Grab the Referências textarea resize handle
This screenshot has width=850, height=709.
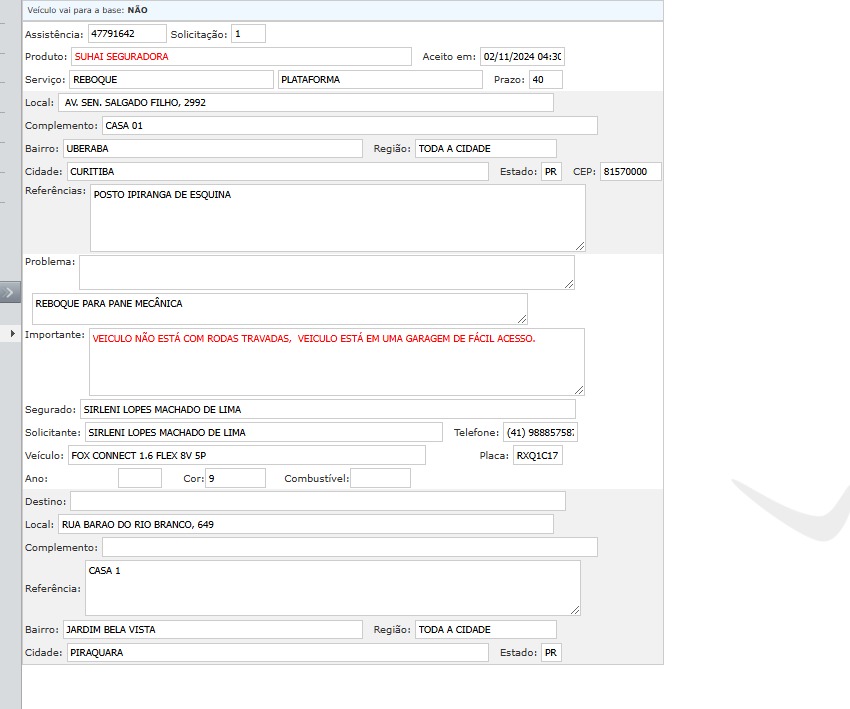[580, 246]
